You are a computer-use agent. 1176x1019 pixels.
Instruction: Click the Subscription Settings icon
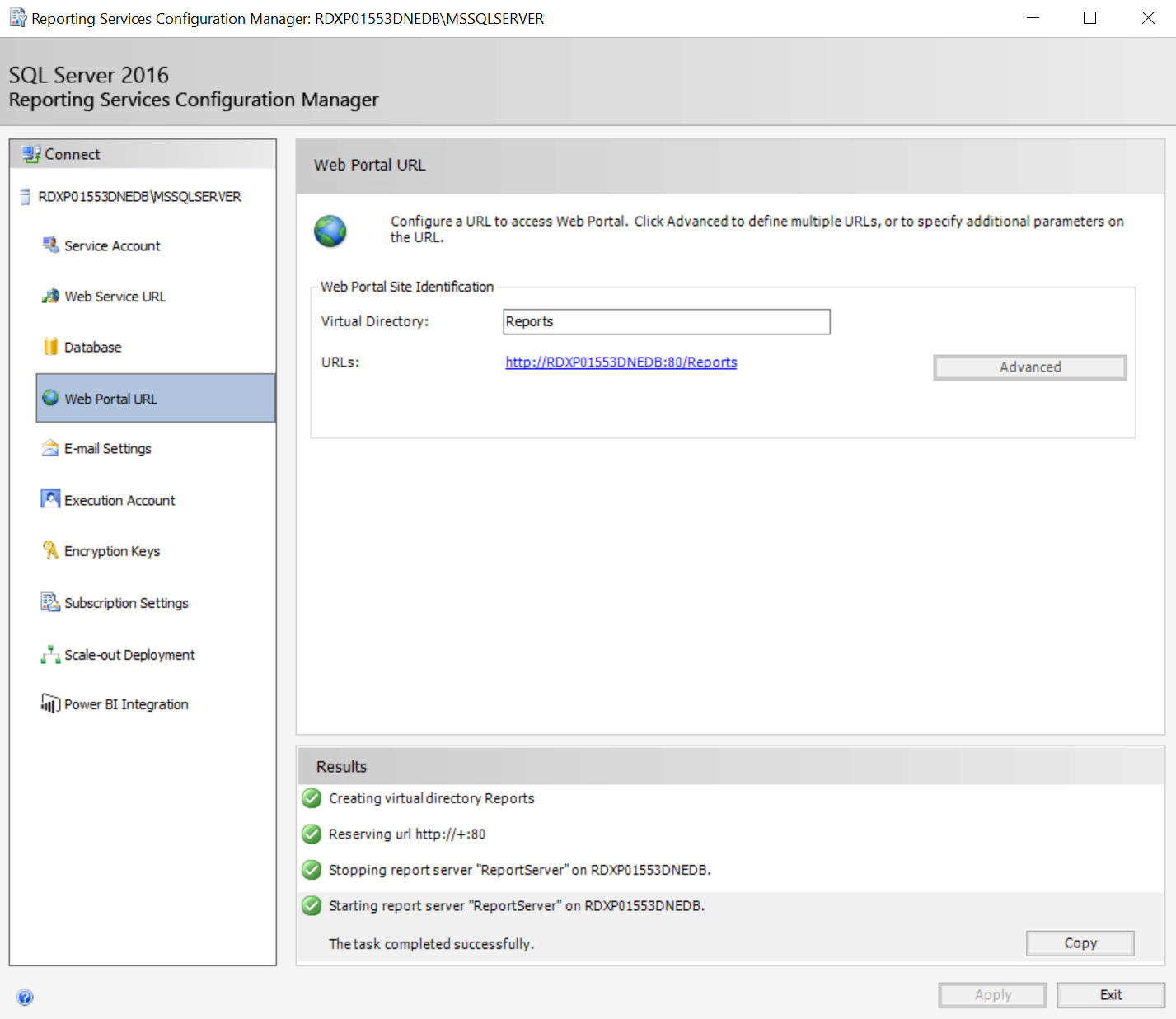tap(50, 602)
